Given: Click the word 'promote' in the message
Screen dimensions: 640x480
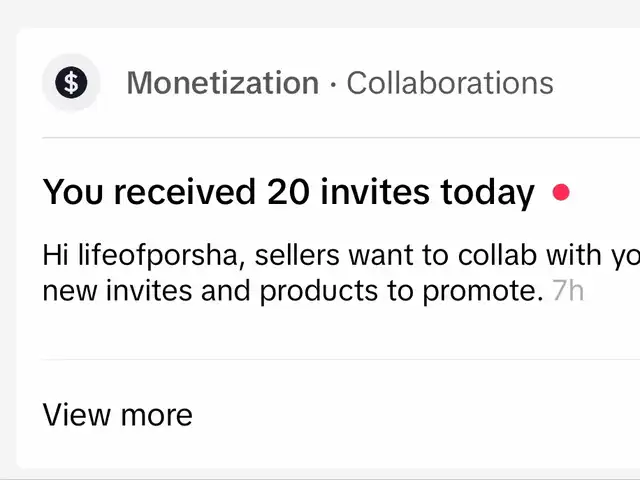Looking at the screenshot, I should (482, 292).
